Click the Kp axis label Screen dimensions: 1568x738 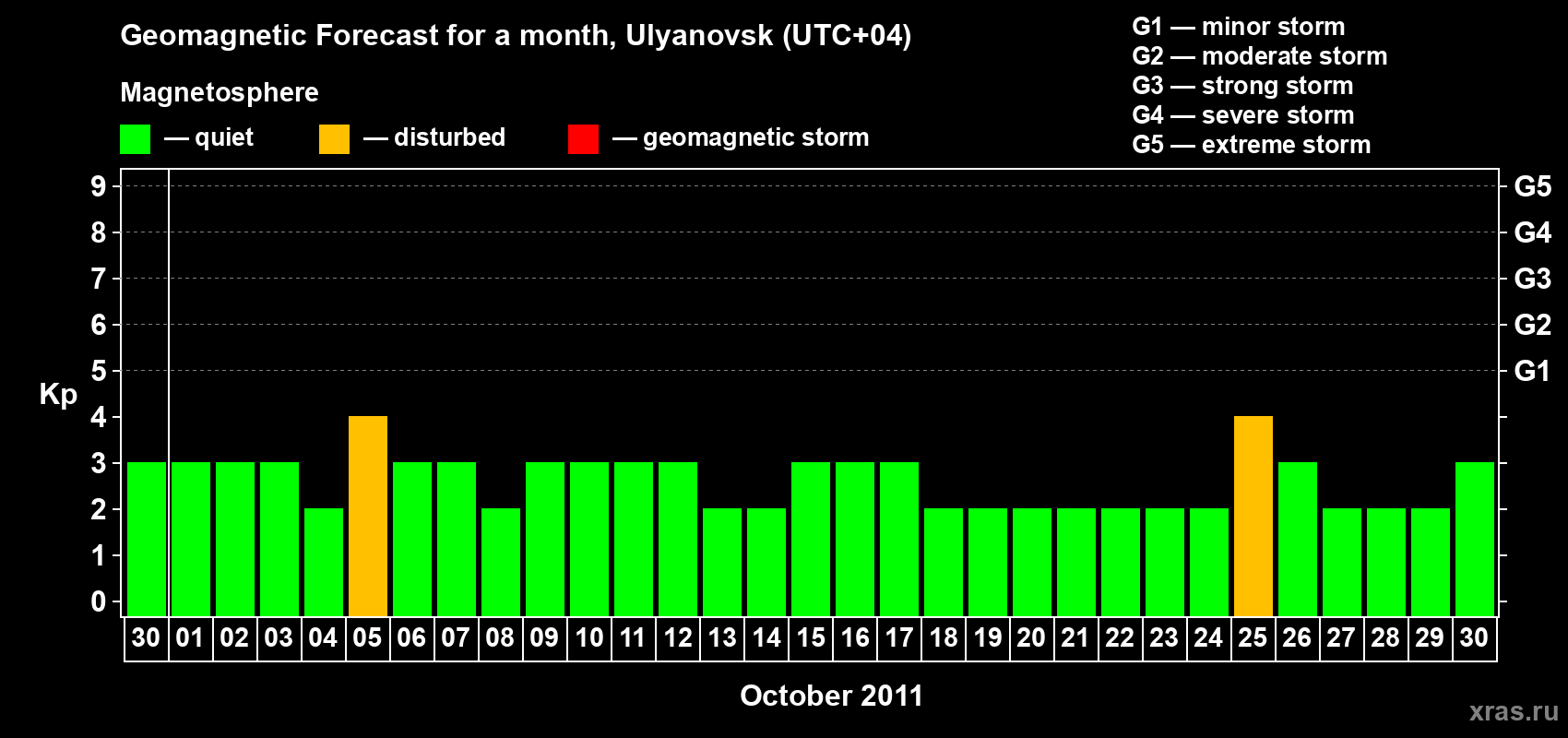tap(58, 395)
